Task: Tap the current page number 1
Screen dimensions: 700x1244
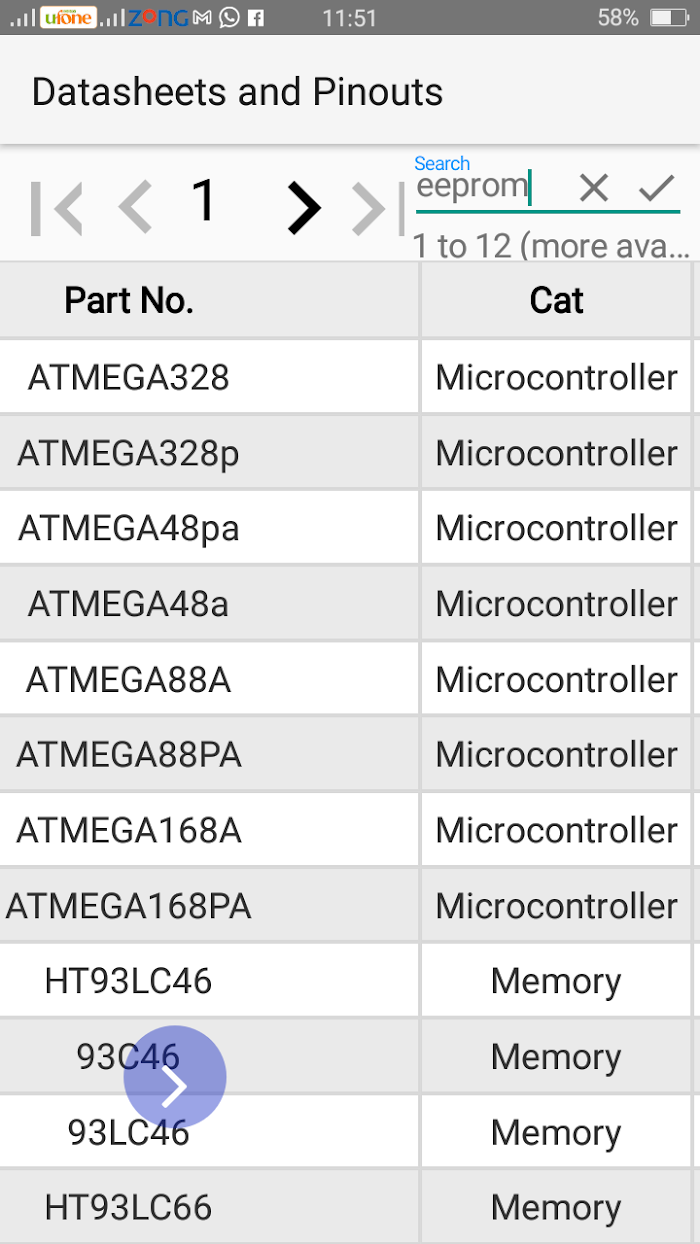Action: click(x=204, y=201)
